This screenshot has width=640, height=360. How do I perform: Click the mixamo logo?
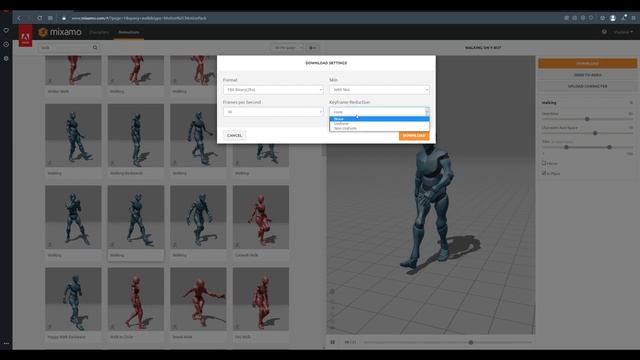tap(60, 32)
